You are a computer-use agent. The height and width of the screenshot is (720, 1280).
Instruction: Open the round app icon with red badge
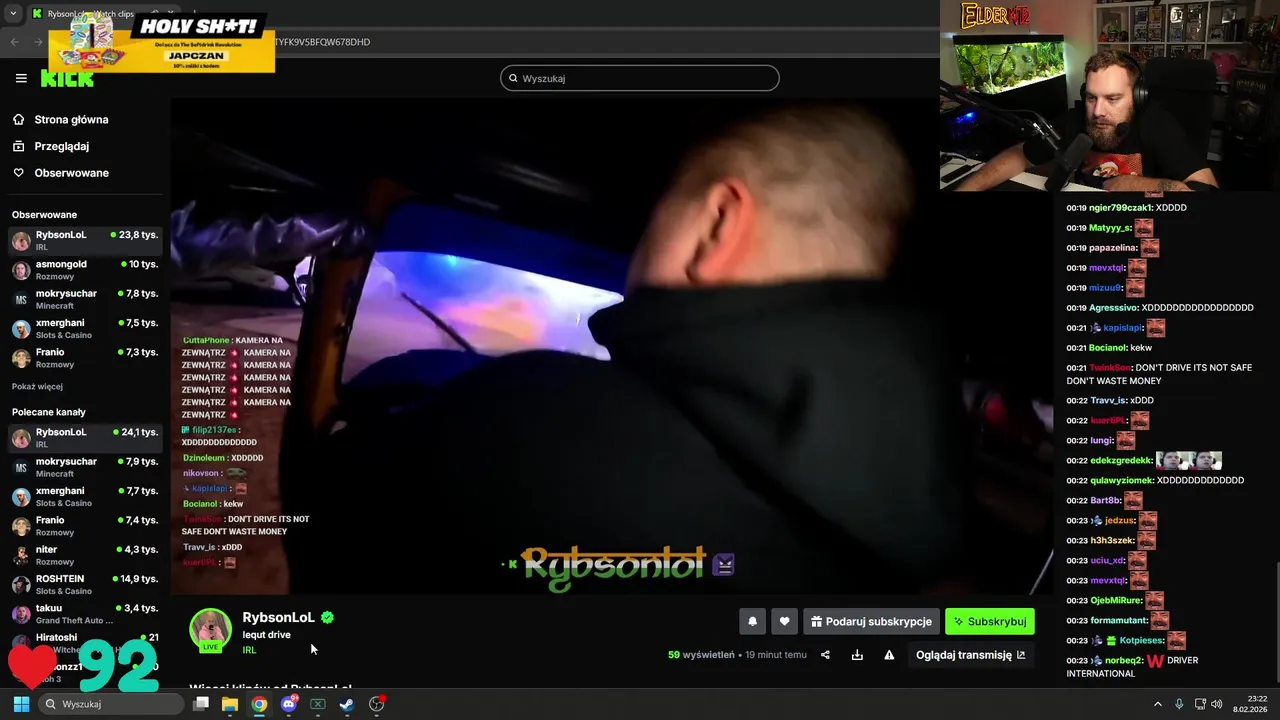point(377,704)
